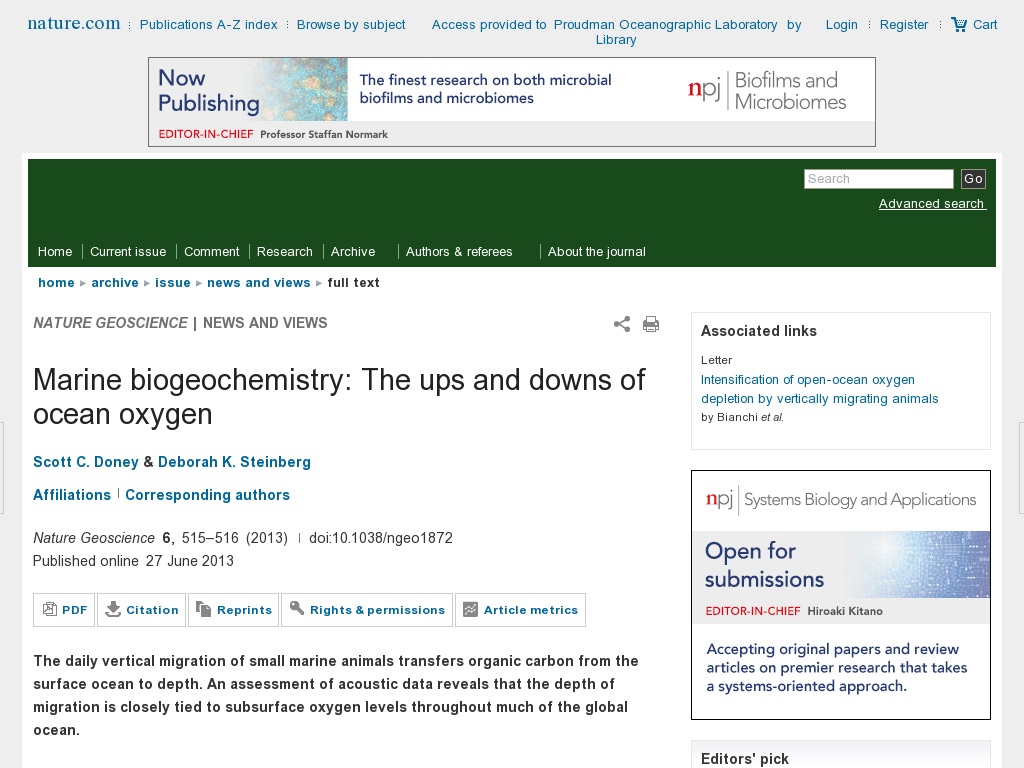1024x768 pixels.
Task: Open Browse by subject link
Action: [351, 25]
